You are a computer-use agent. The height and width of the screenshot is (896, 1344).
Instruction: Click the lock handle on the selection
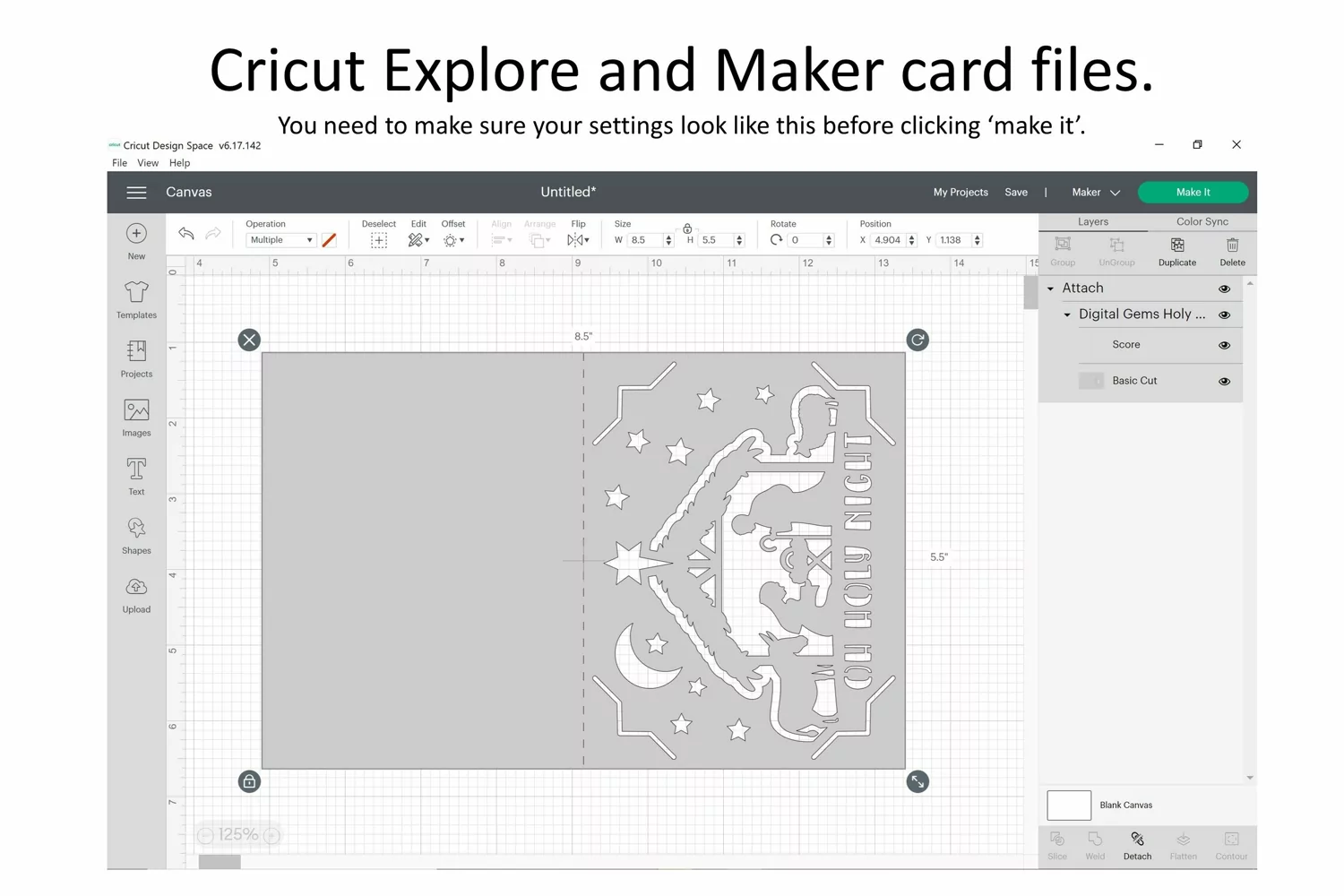(x=249, y=781)
